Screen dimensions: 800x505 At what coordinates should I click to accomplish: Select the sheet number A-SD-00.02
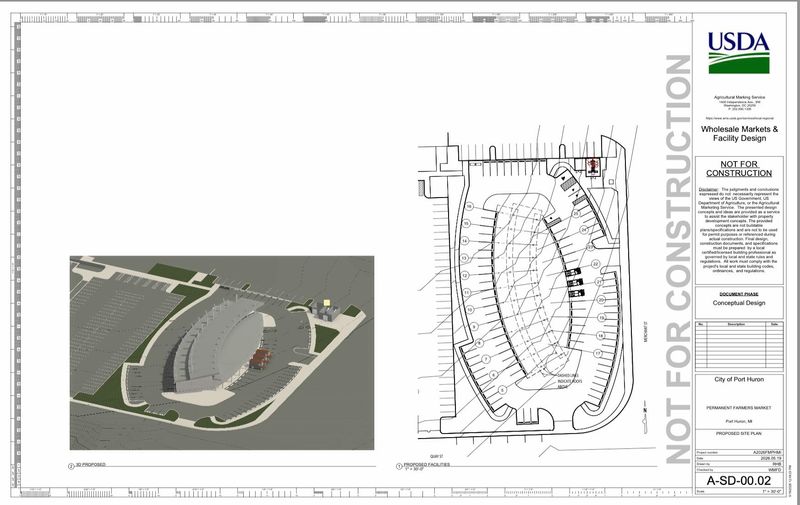pos(739,481)
